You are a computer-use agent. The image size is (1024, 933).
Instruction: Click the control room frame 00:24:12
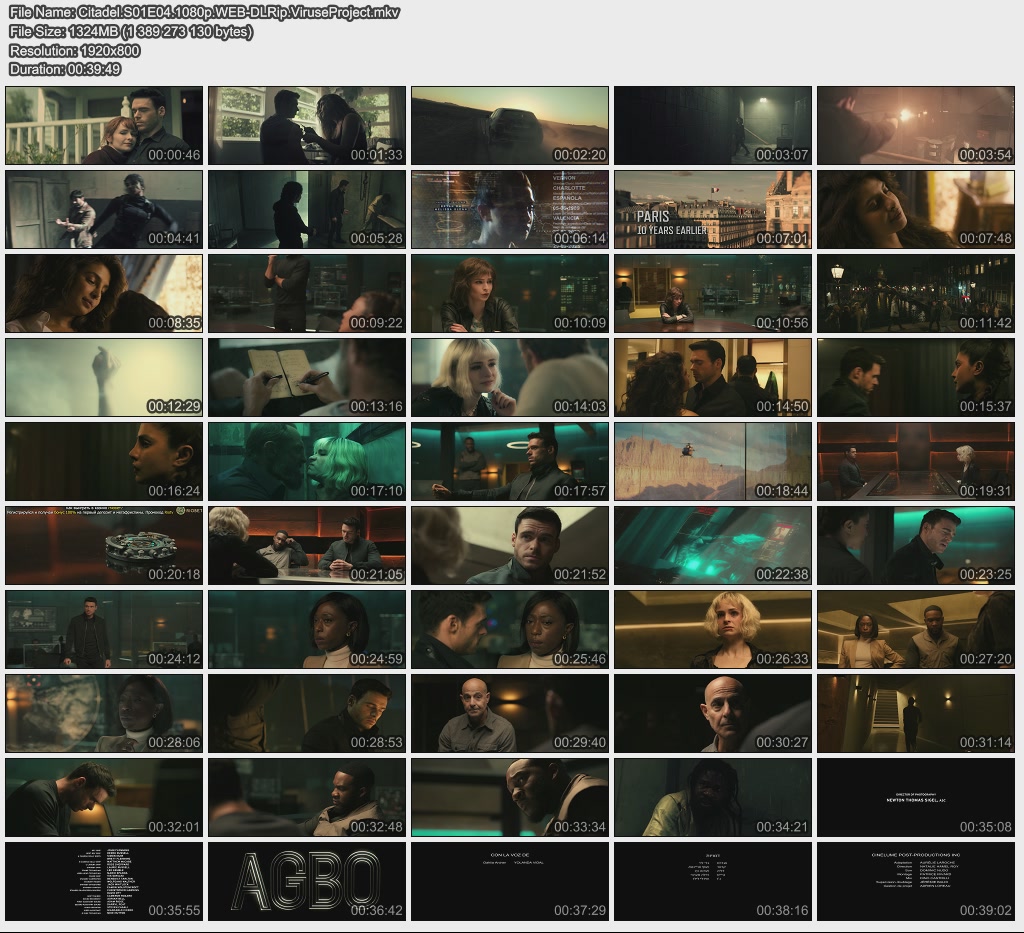click(x=104, y=629)
